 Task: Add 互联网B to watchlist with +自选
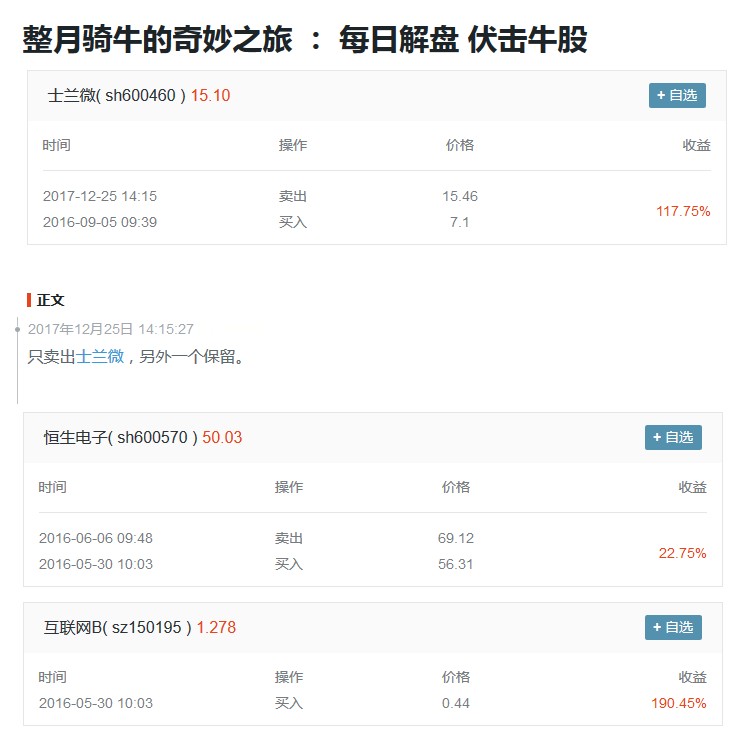(x=673, y=627)
